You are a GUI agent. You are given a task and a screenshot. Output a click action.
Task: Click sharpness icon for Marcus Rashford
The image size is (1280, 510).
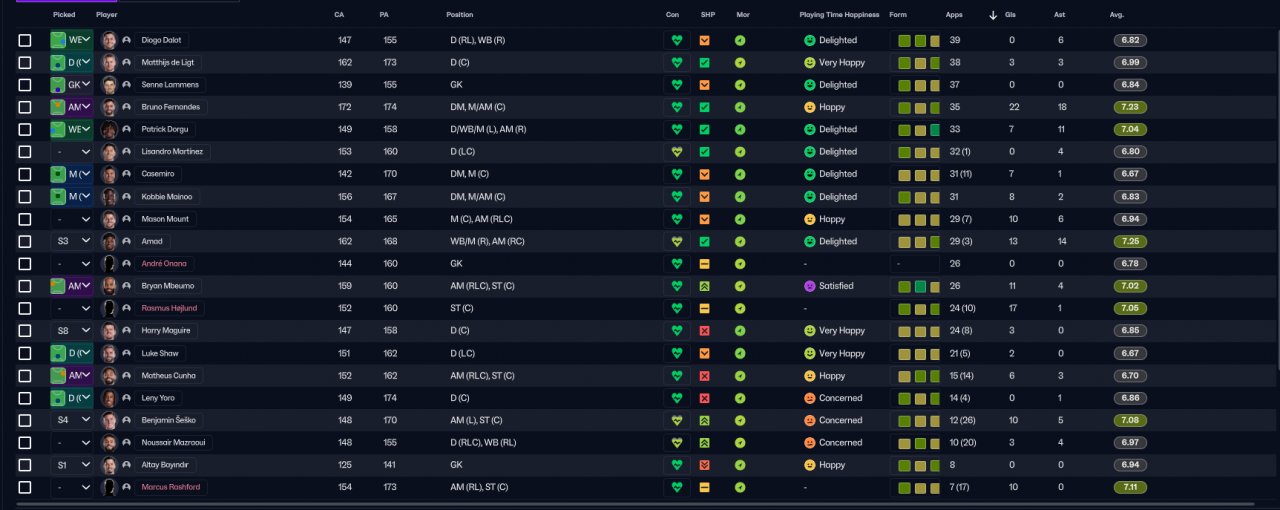tap(704, 487)
